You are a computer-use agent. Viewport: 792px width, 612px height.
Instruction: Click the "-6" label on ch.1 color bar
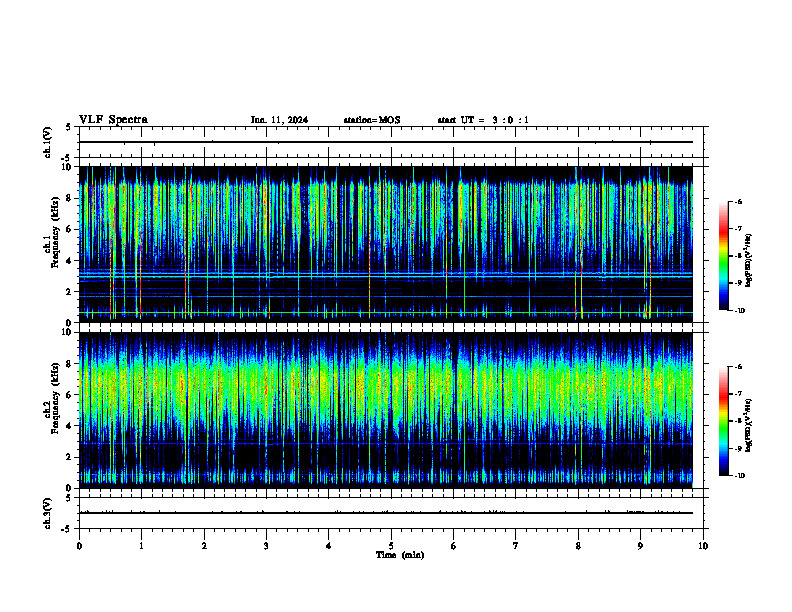[x=737, y=201]
